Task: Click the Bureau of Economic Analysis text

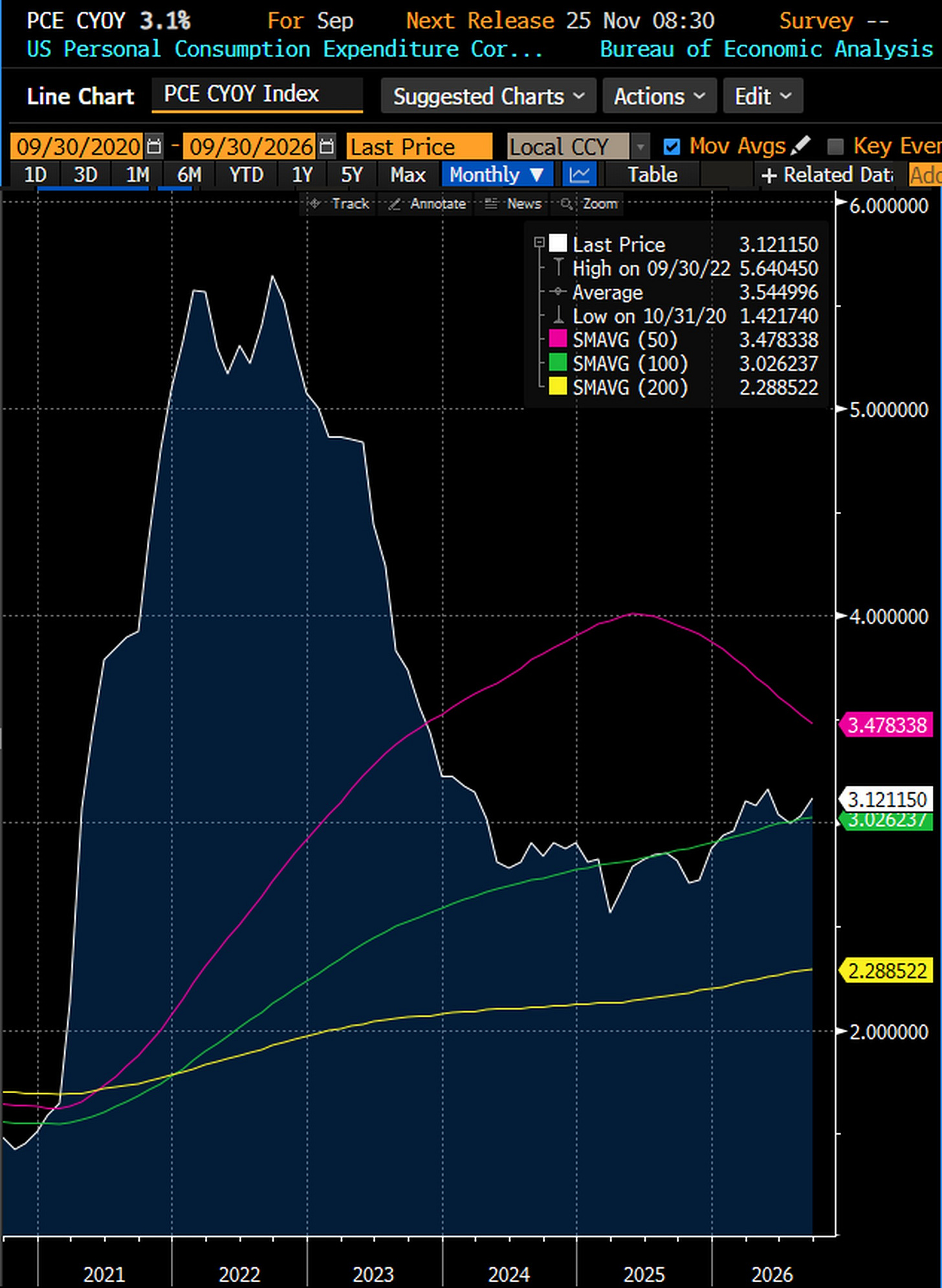Action: [x=767, y=49]
